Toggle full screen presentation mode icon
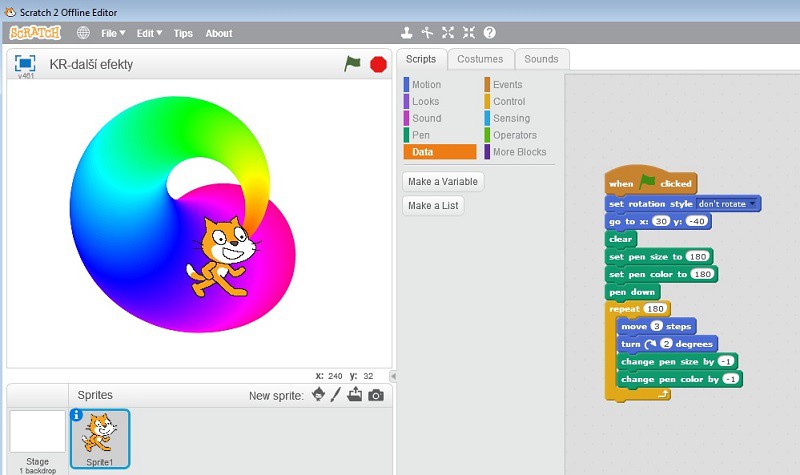Viewport: 800px width, 475px height. (25, 63)
